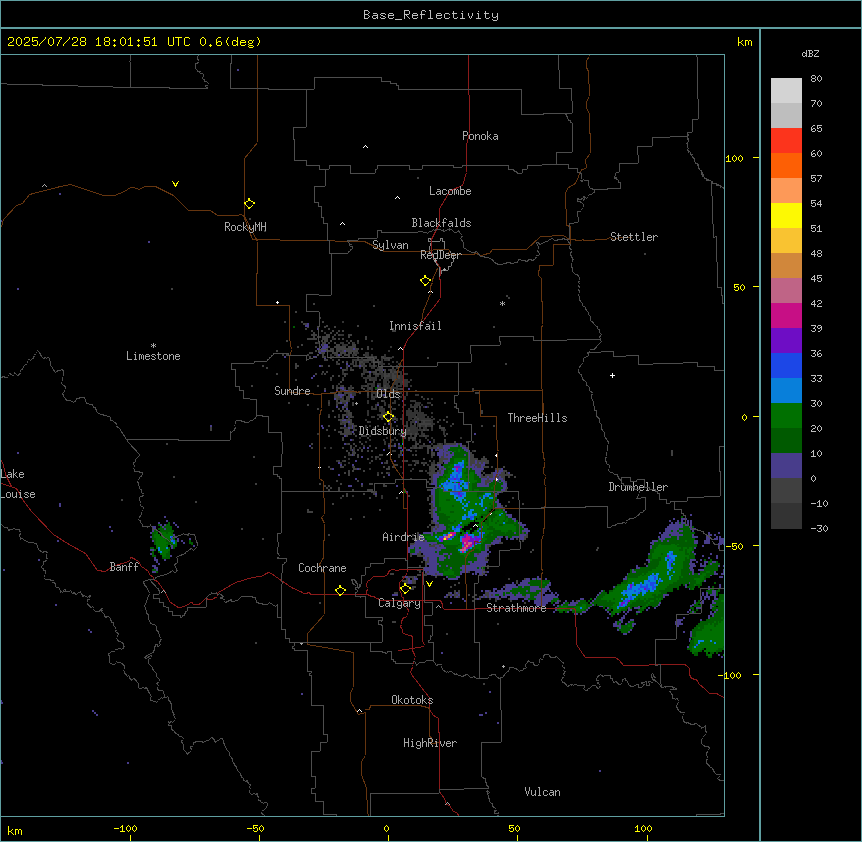862x842 pixels.
Task: Click the RockyMH city label
Action: pyautogui.click(x=245, y=227)
